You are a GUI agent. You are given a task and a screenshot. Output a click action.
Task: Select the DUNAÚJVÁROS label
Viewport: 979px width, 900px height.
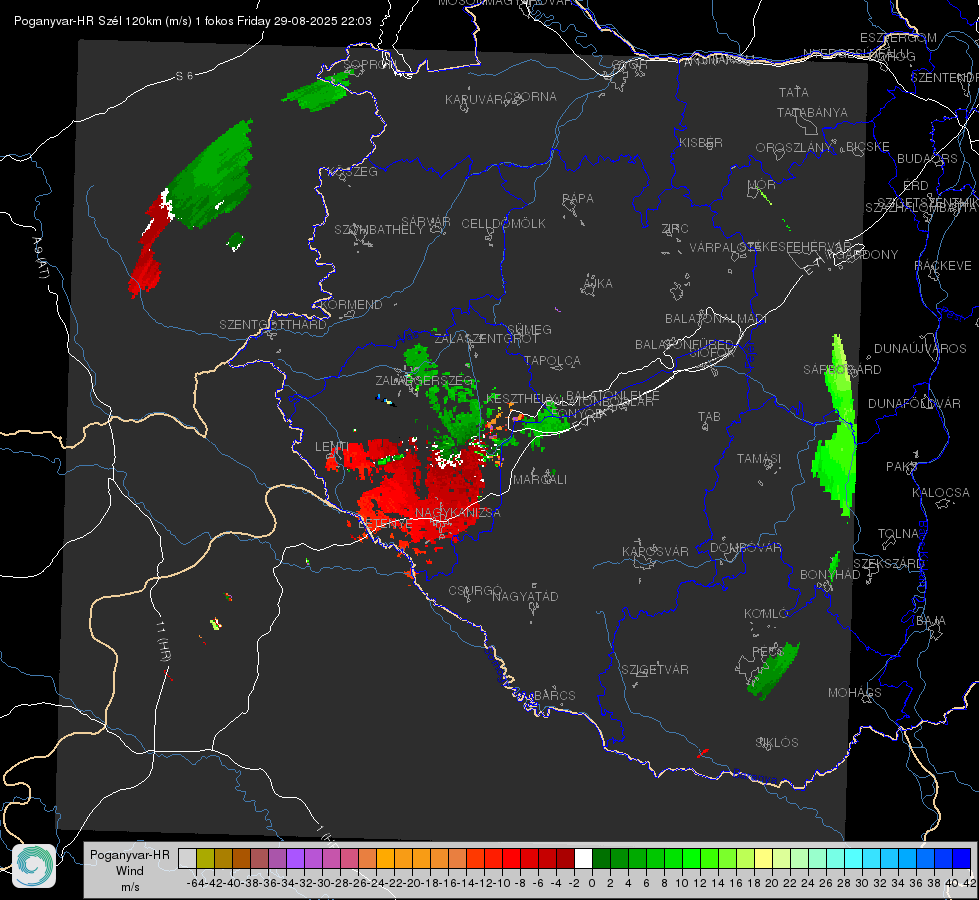click(x=920, y=349)
